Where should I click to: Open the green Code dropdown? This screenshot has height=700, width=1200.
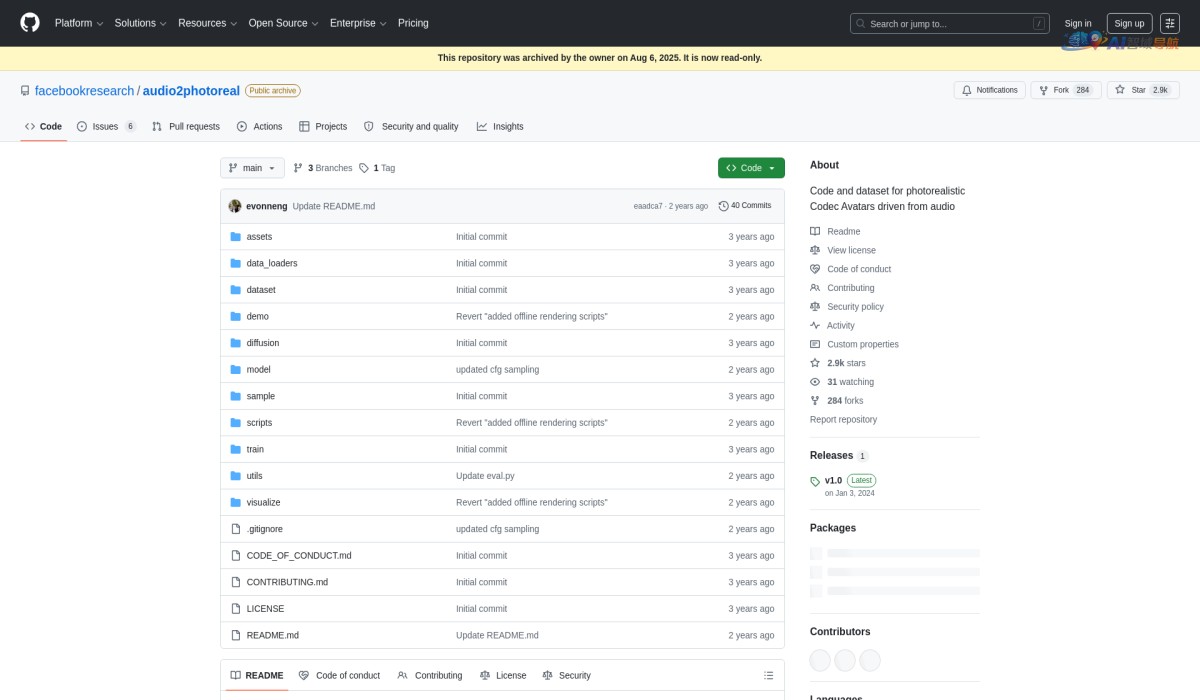click(751, 168)
